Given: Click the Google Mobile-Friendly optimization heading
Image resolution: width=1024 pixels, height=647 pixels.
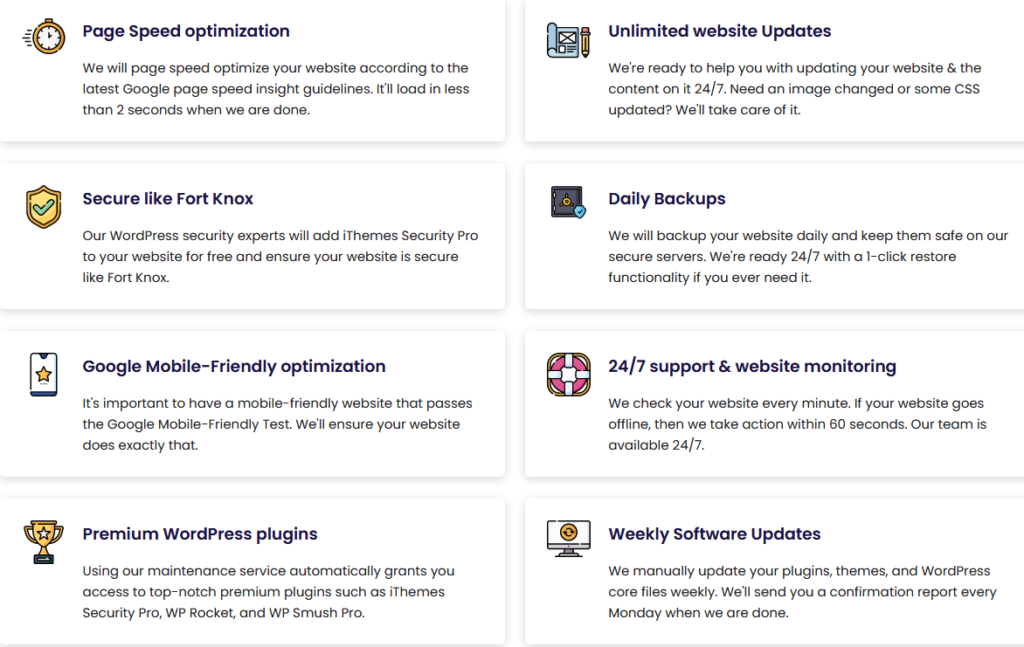Looking at the screenshot, I should (234, 366).
